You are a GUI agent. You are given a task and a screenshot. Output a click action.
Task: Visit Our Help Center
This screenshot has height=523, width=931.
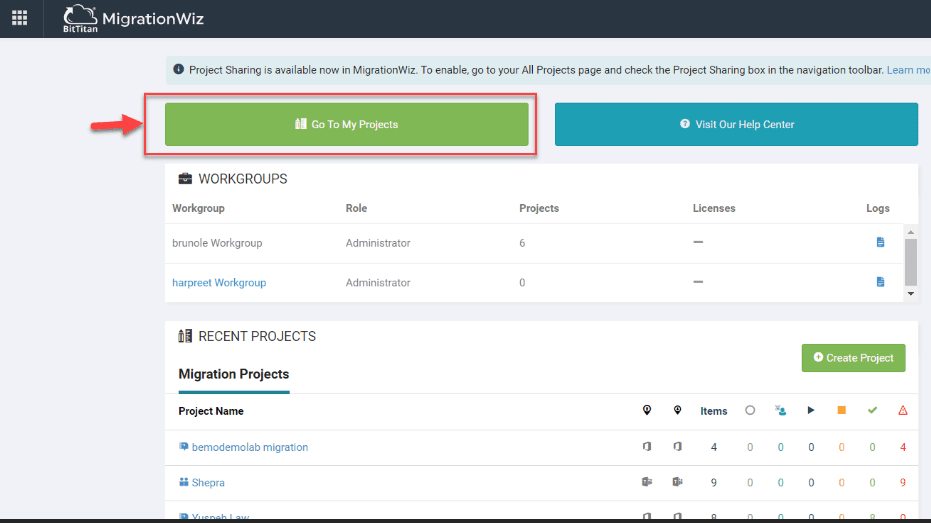[736, 124]
